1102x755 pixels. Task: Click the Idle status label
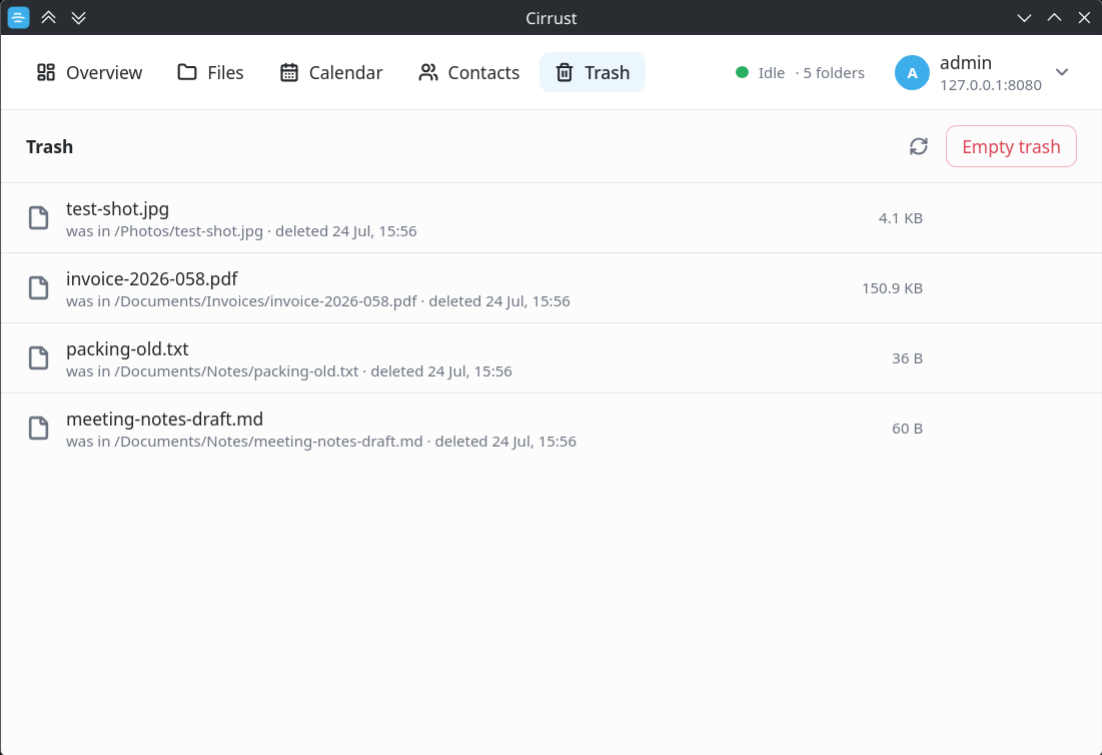pyautogui.click(x=771, y=73)
